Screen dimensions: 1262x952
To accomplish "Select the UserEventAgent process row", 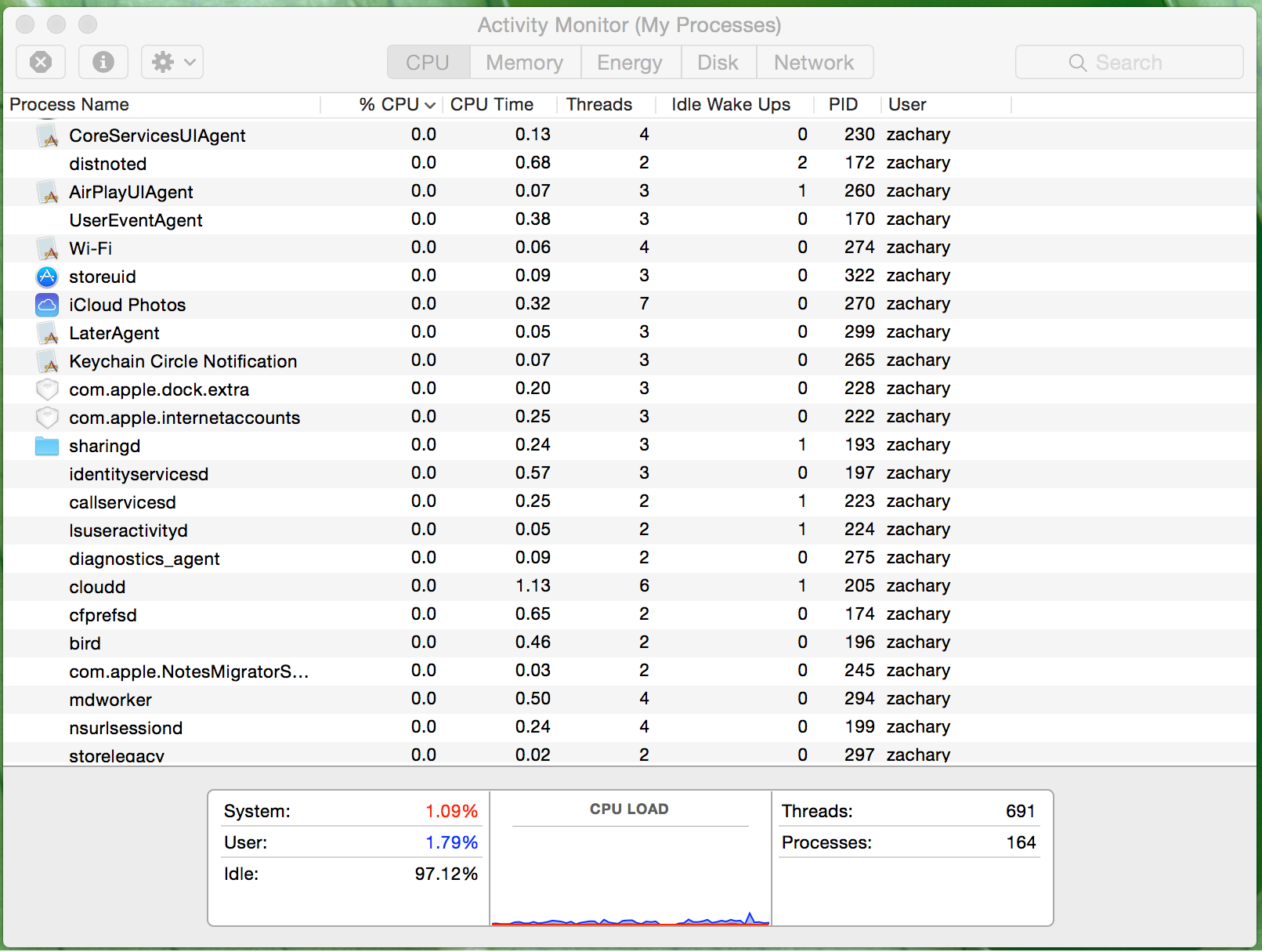I will [630, 219].
